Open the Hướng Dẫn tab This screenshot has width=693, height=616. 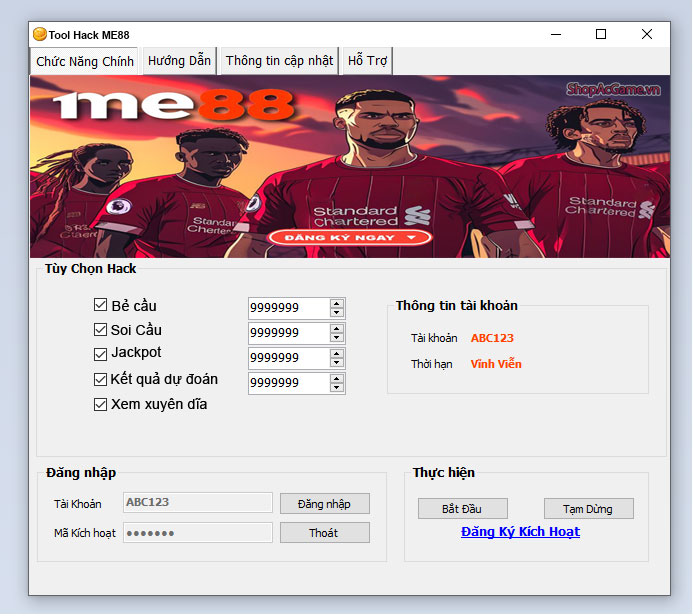pyautogui.click(x=179, y=61)
